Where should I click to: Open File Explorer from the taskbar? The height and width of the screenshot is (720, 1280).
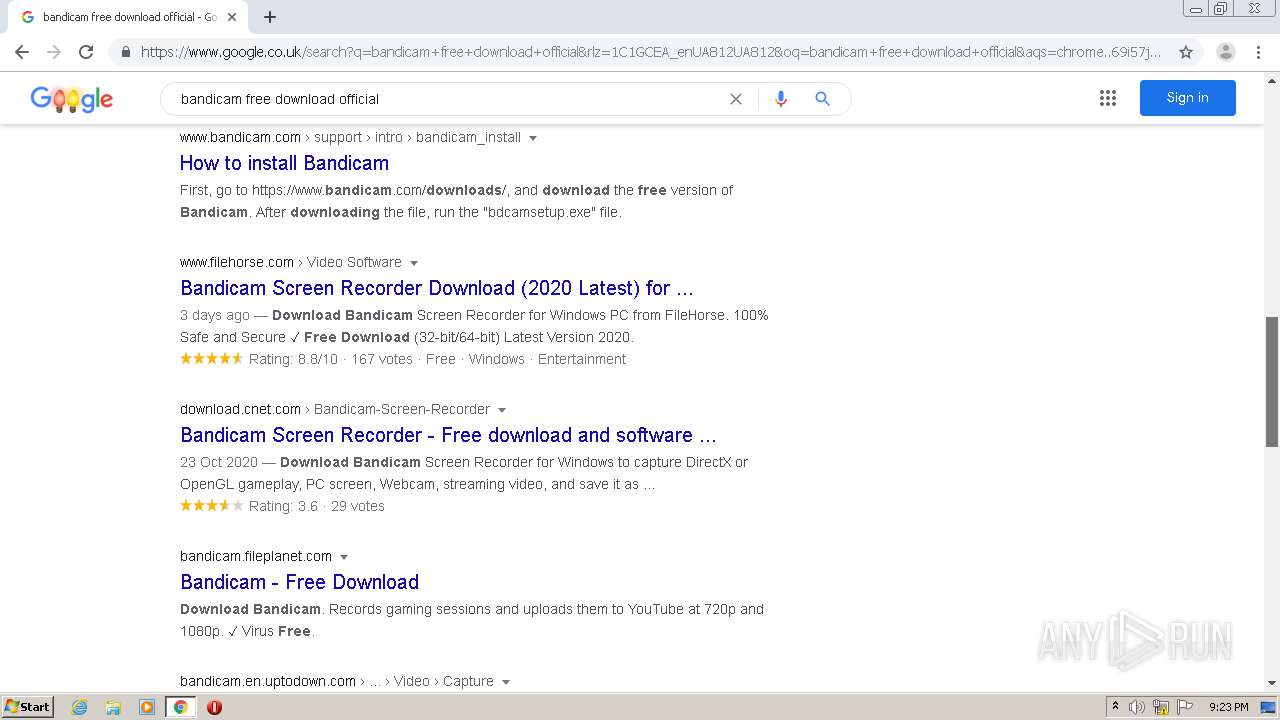click(x=113, y=707)
